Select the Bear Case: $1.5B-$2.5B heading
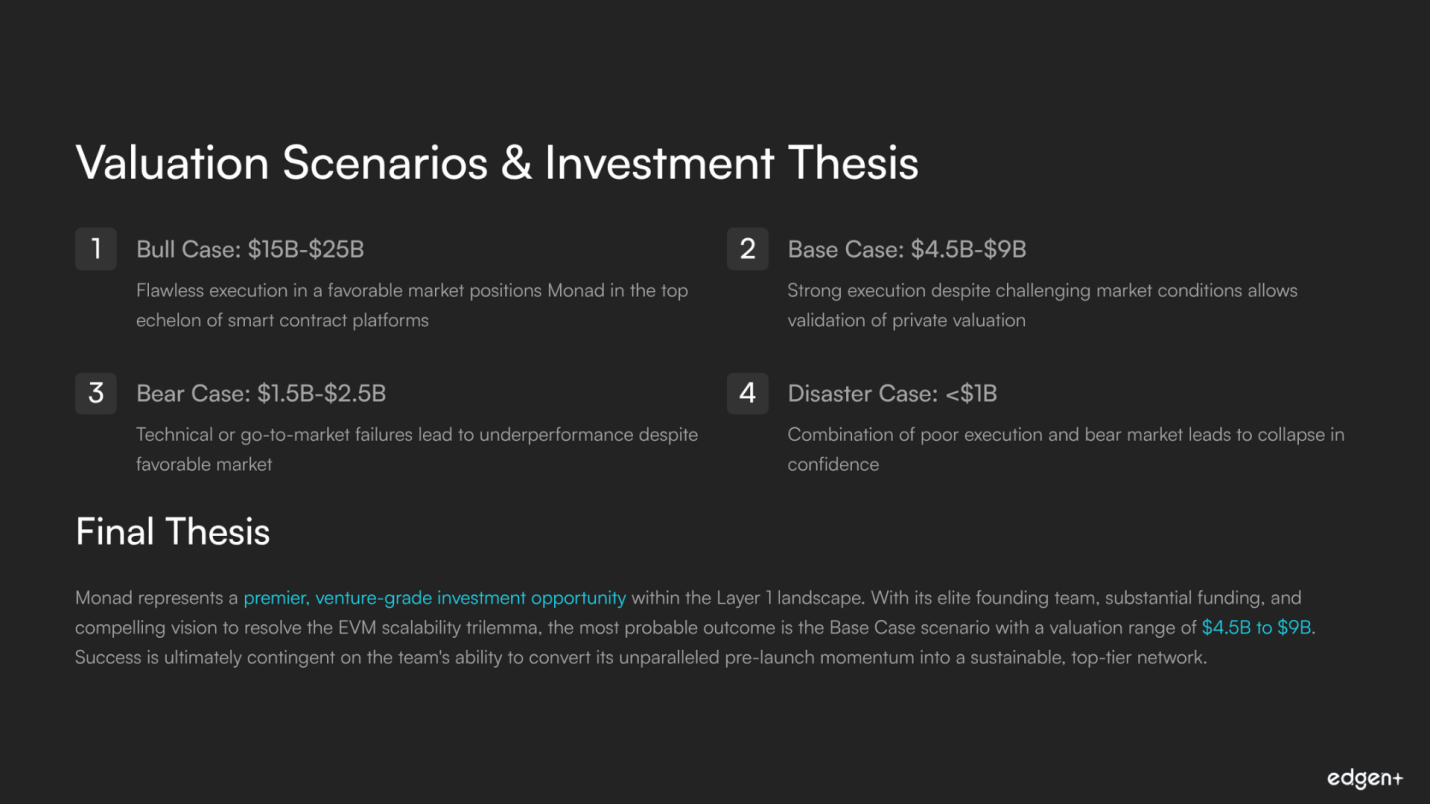 pyautogui.click(x=261, y=393)
